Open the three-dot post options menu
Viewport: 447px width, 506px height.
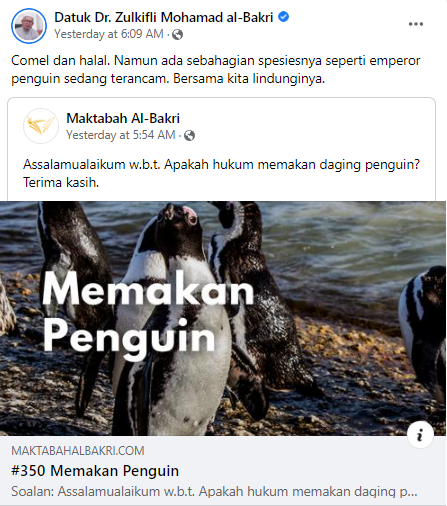416,24
